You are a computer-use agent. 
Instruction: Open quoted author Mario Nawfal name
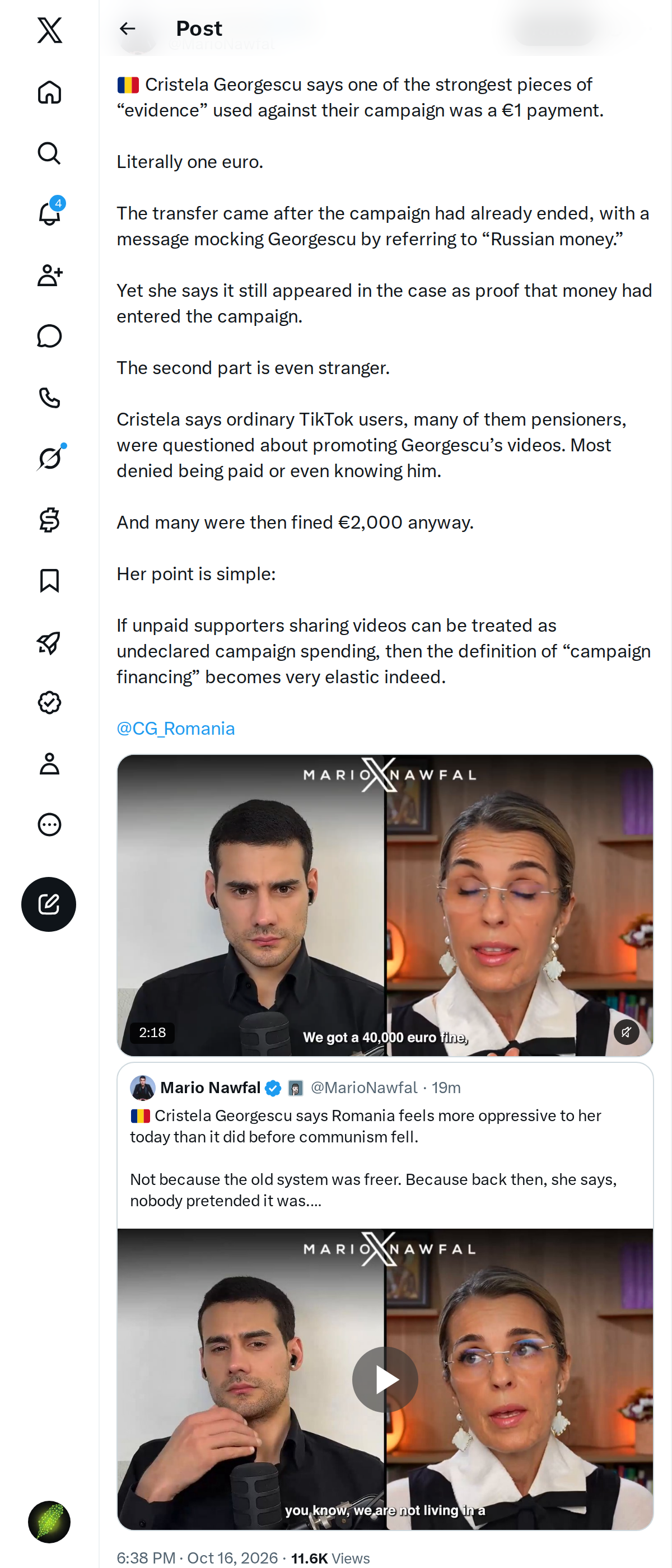(210, 1087)
